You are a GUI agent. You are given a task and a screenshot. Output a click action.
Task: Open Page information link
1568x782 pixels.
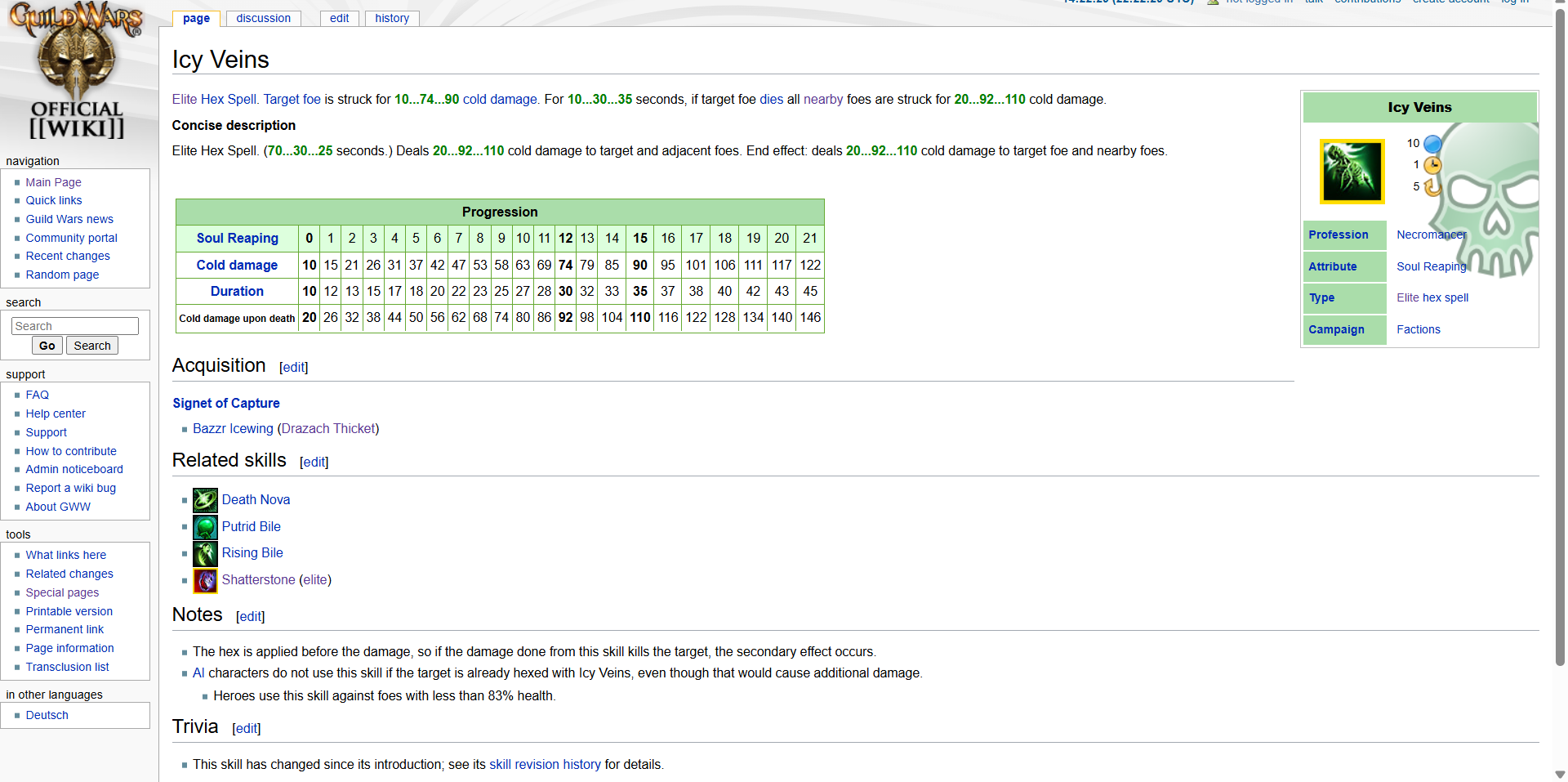[x=69, y=648]
